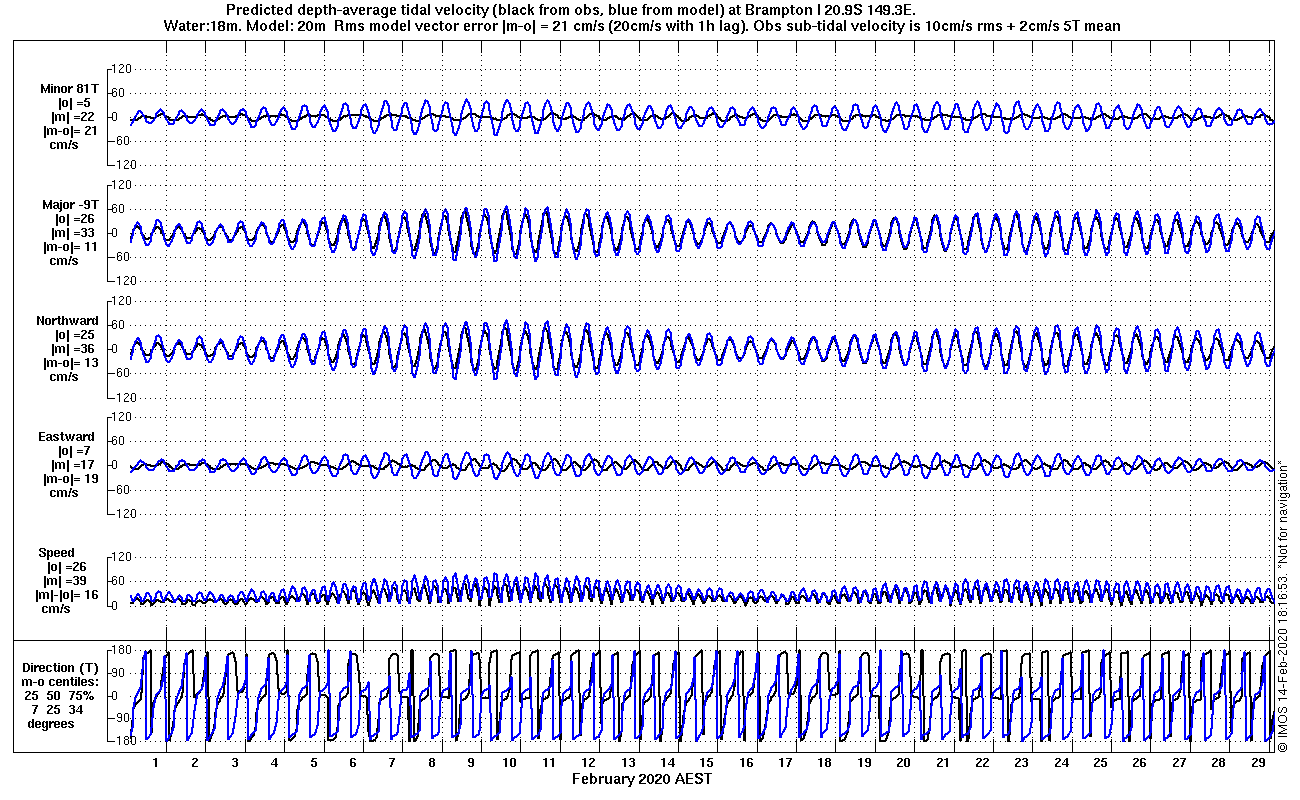Click the '180' tick on the Direction axis
Viewport: 1300px width, 800px height.
[123, 652]
